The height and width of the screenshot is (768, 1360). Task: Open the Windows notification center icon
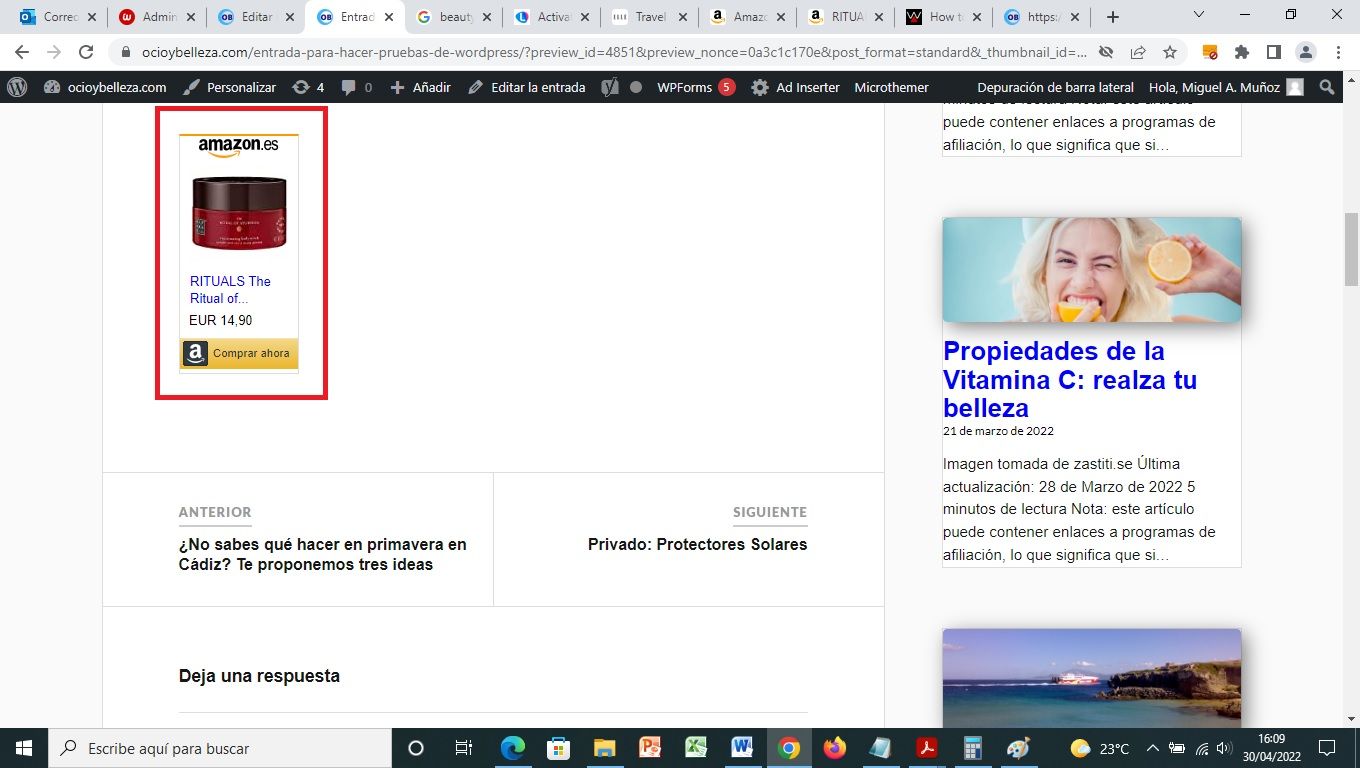tap(1327, 748)
